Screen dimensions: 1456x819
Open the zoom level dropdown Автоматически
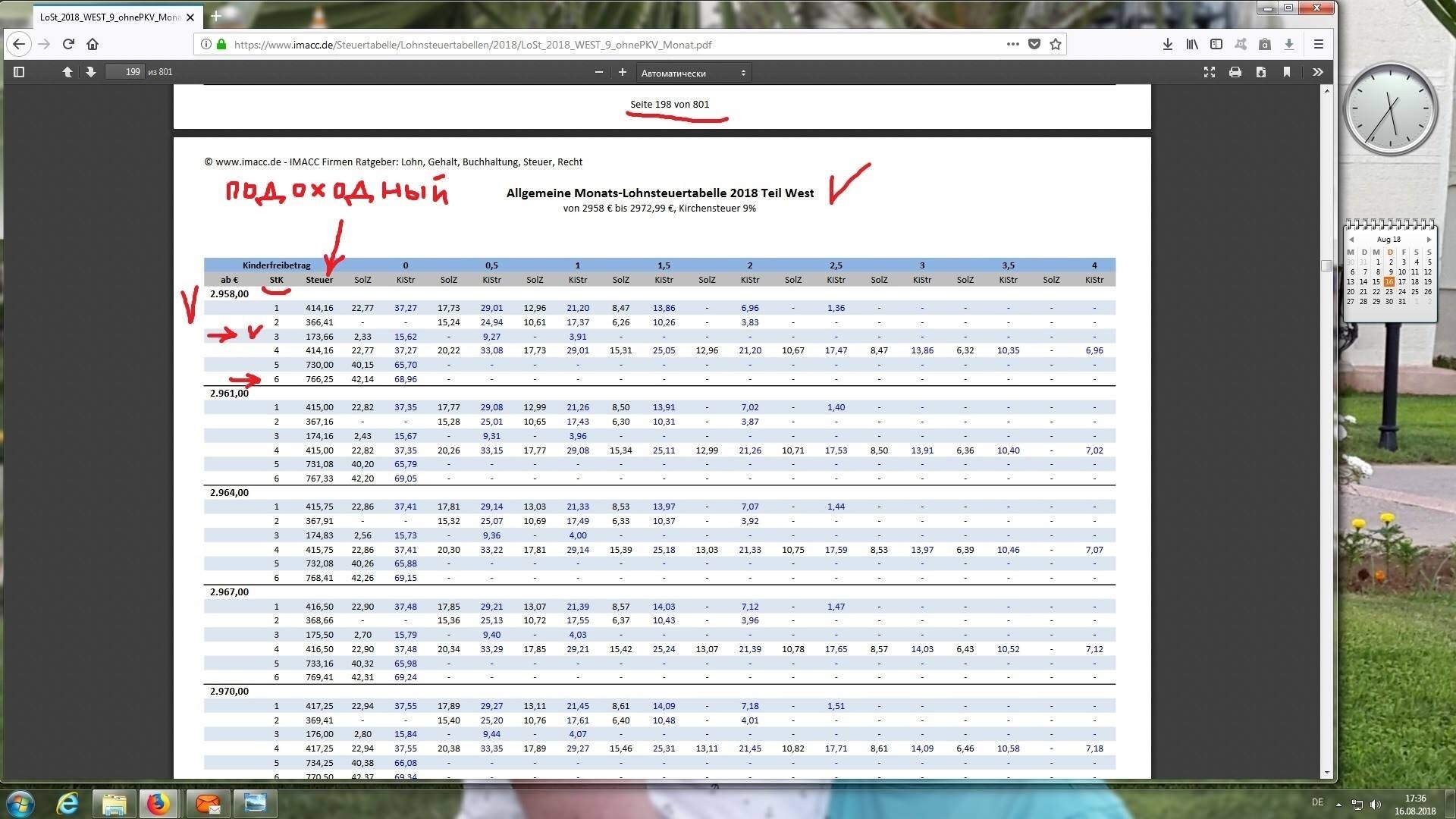click(x=694, y=73)
